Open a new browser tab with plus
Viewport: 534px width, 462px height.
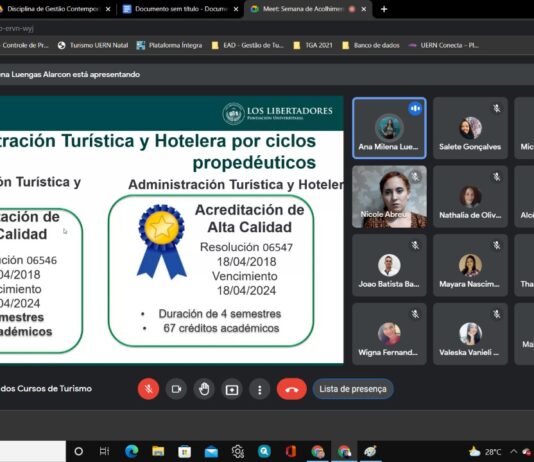[384, 9]
